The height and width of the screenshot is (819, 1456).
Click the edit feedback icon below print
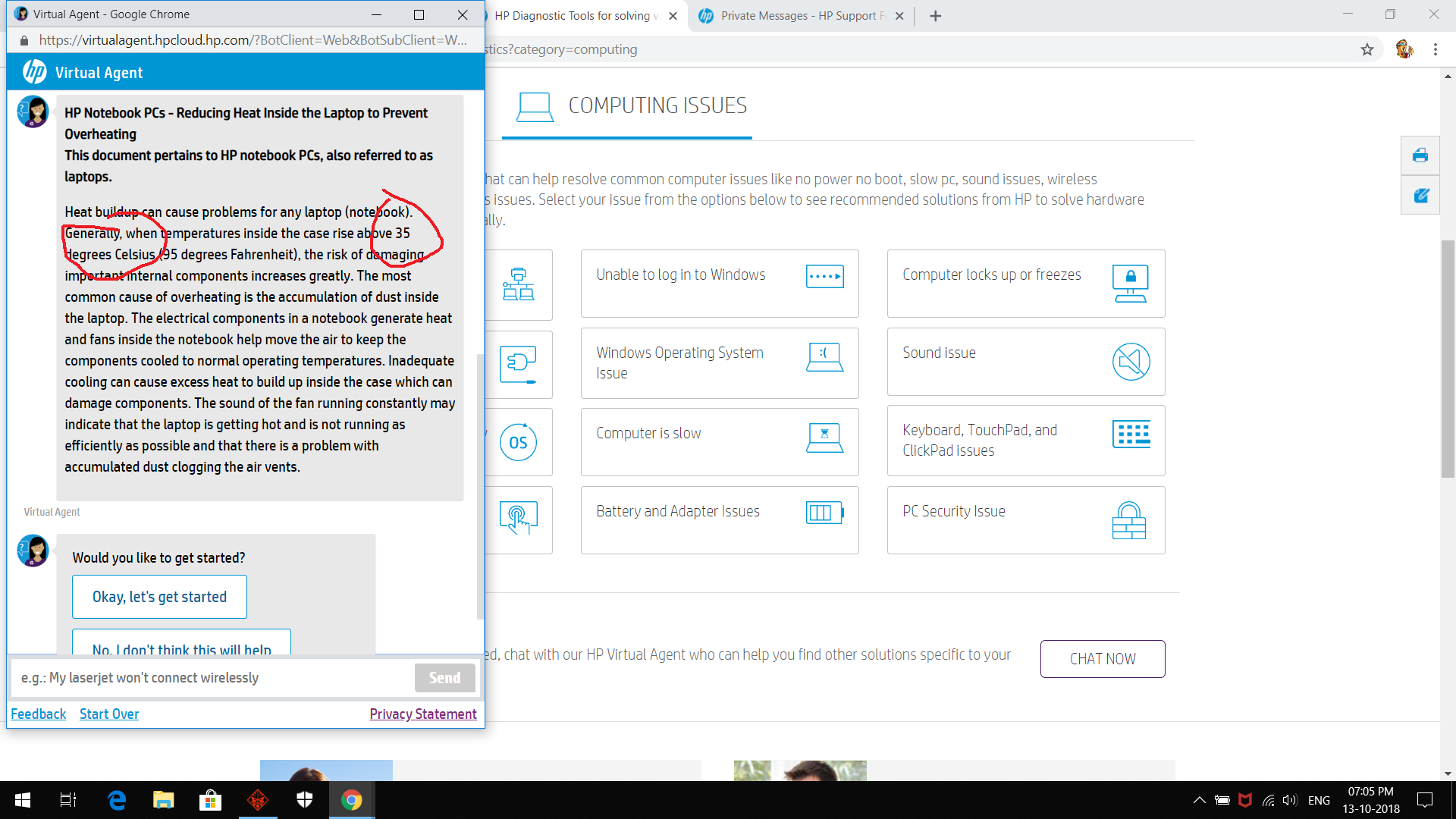click(1420, 196)
